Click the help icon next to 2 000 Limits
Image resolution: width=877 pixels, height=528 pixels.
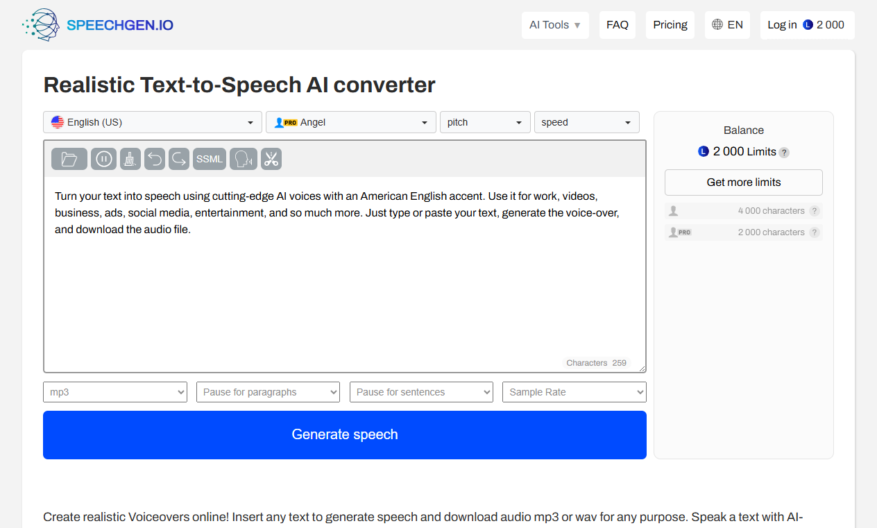[x=784, y=152]
